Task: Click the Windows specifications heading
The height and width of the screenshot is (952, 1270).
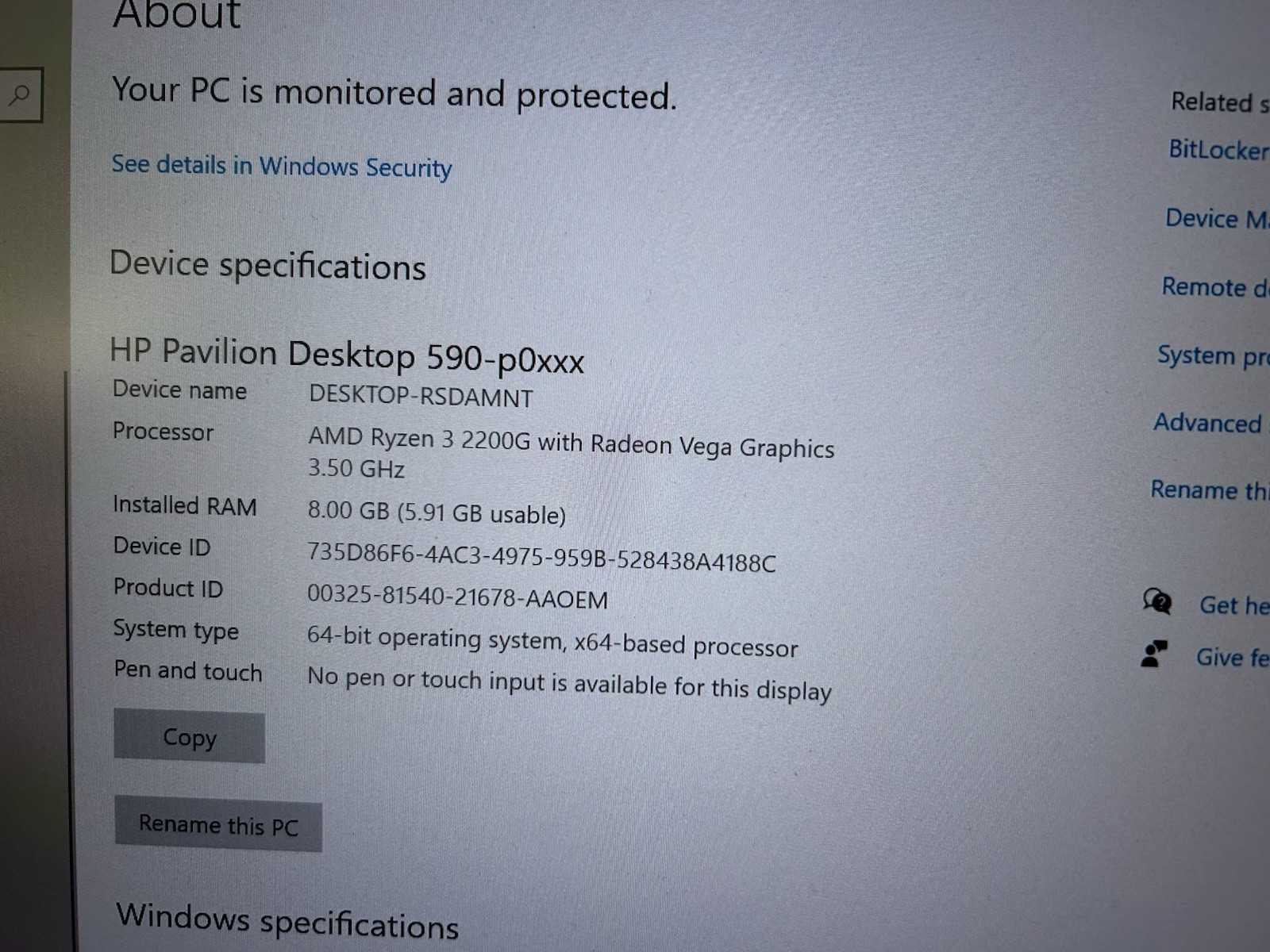Action: 287,921
